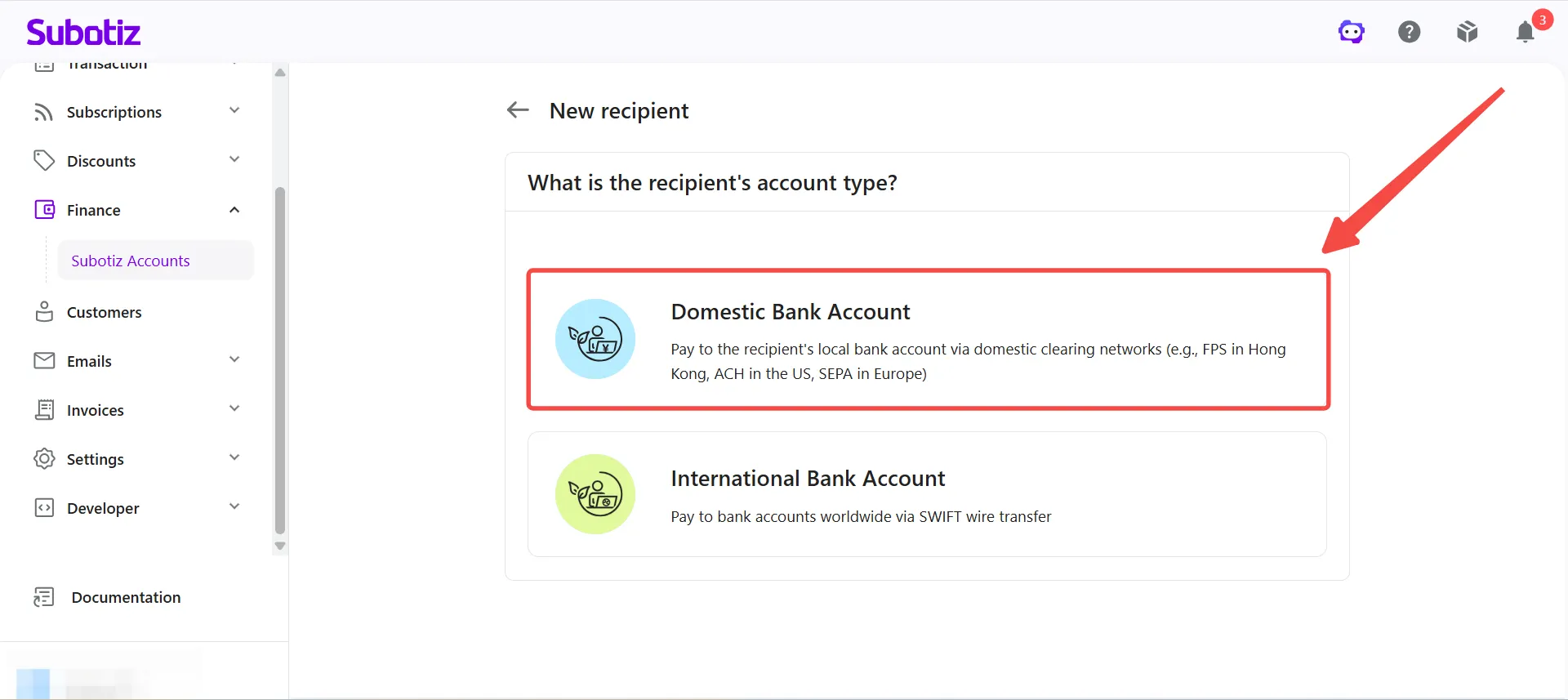The height and width of the screenshot is (700, 1568).
Task: Click the International Bank Account green icon
Action: [595, 494]
